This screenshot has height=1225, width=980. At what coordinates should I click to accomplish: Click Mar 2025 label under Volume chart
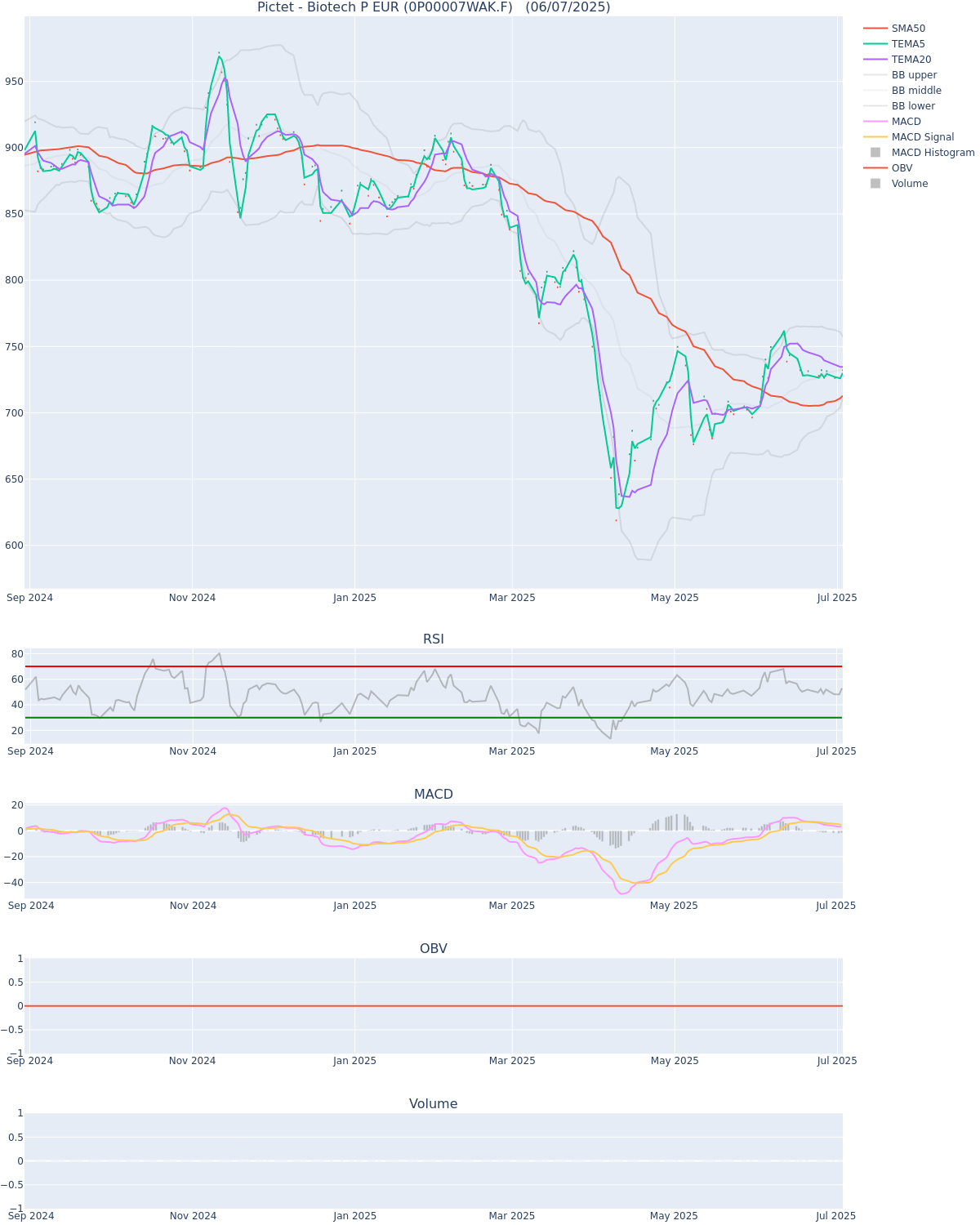pyautogui.click(x=512, y=1216)
